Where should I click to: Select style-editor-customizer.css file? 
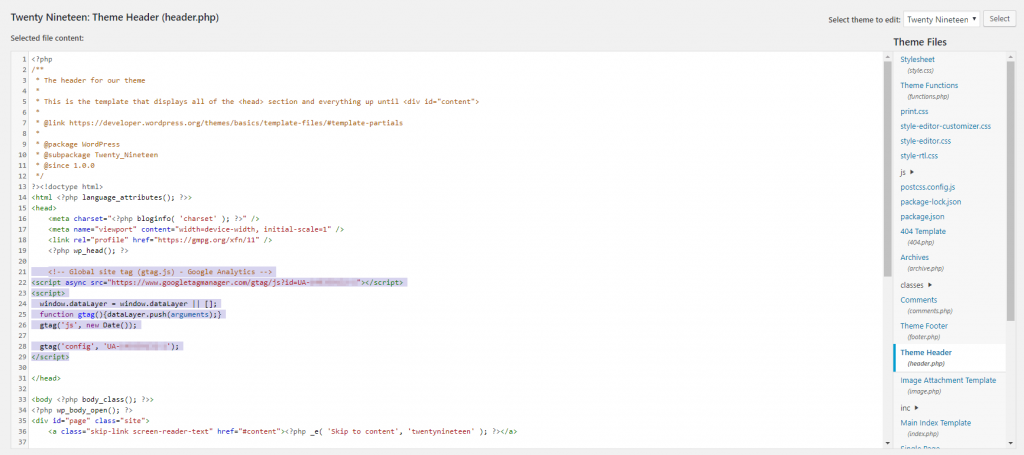click(945, 126)
